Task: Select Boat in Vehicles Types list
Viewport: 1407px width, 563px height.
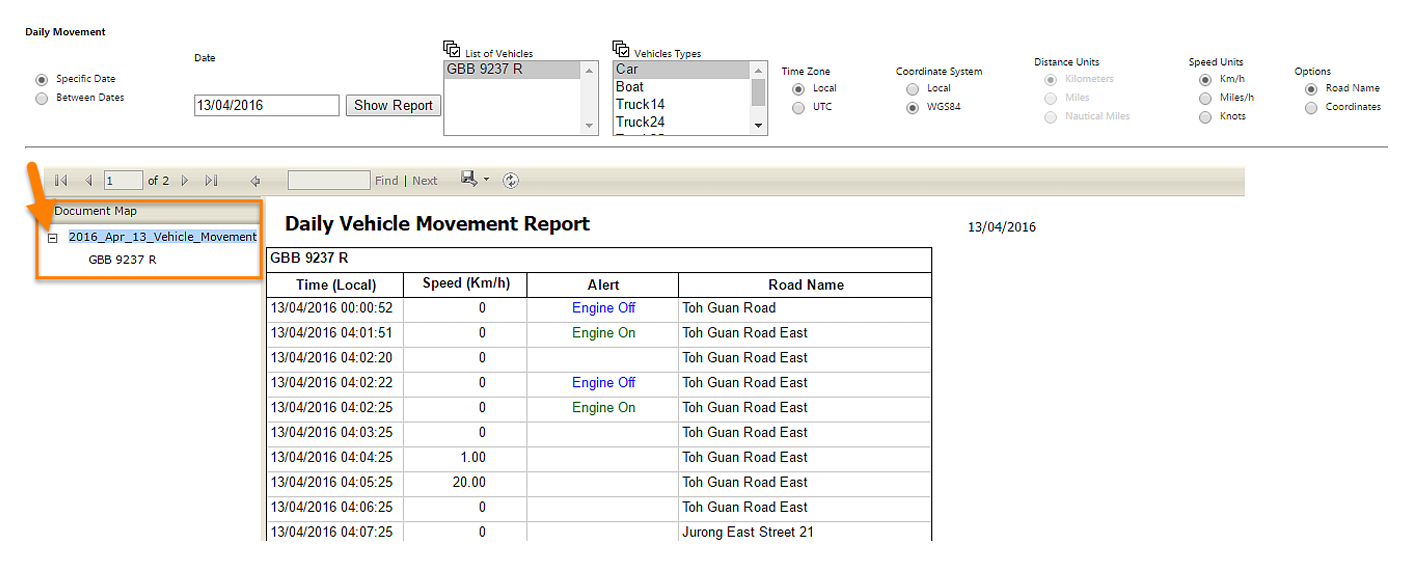Action: (x=630, y=87)
